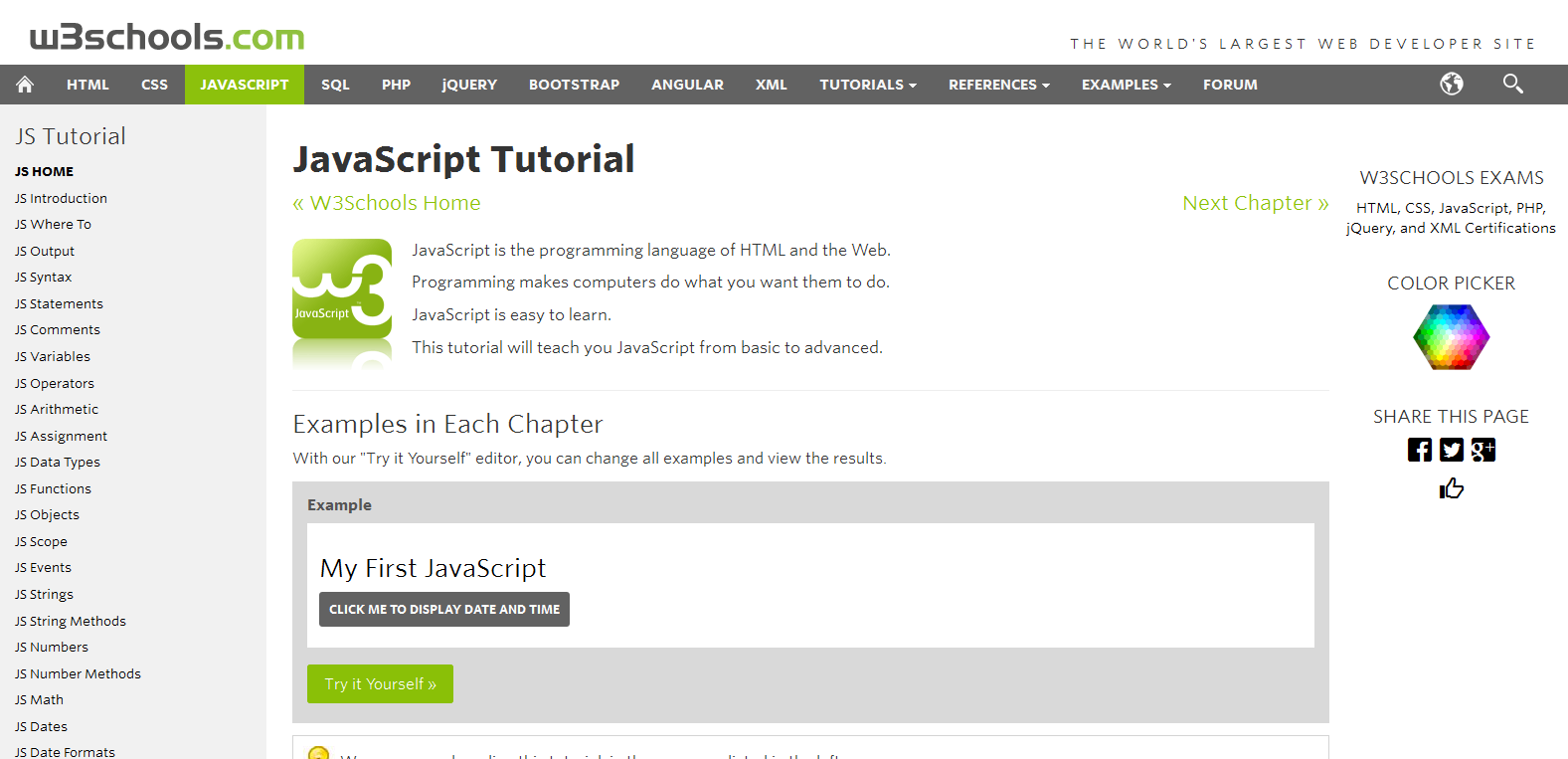Open the CSS tab in navbar
This screenshot has width=1568, height=759.
click(154, 85)
